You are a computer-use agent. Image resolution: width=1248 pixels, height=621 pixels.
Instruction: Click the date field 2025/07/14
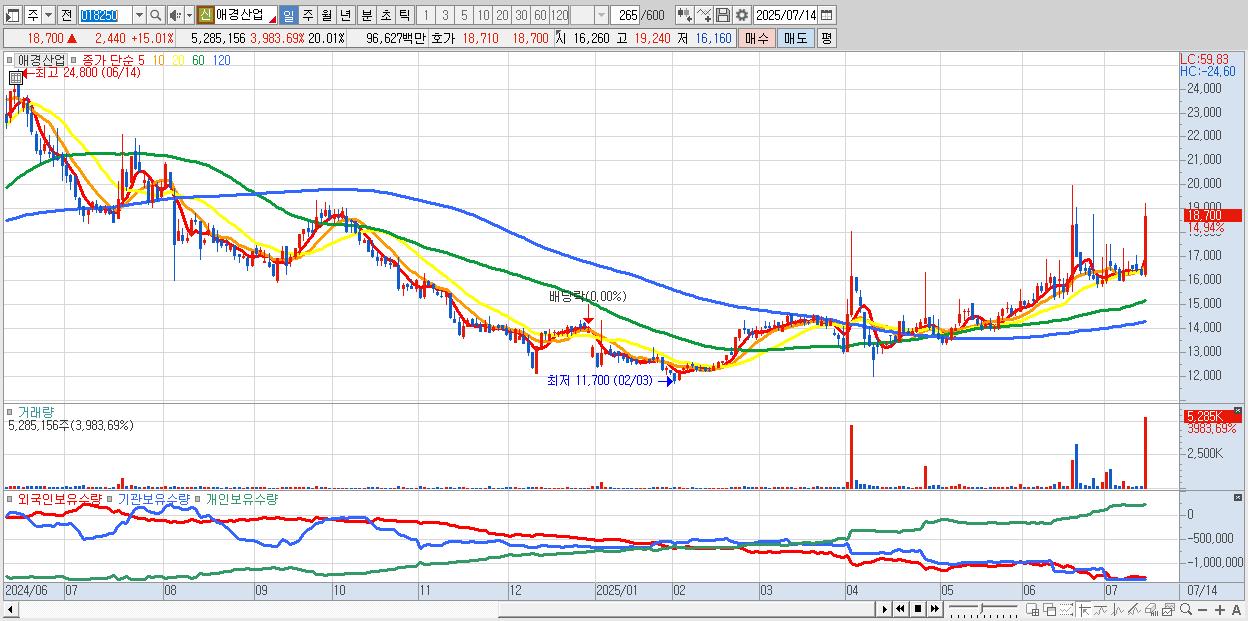coord(786,15)
